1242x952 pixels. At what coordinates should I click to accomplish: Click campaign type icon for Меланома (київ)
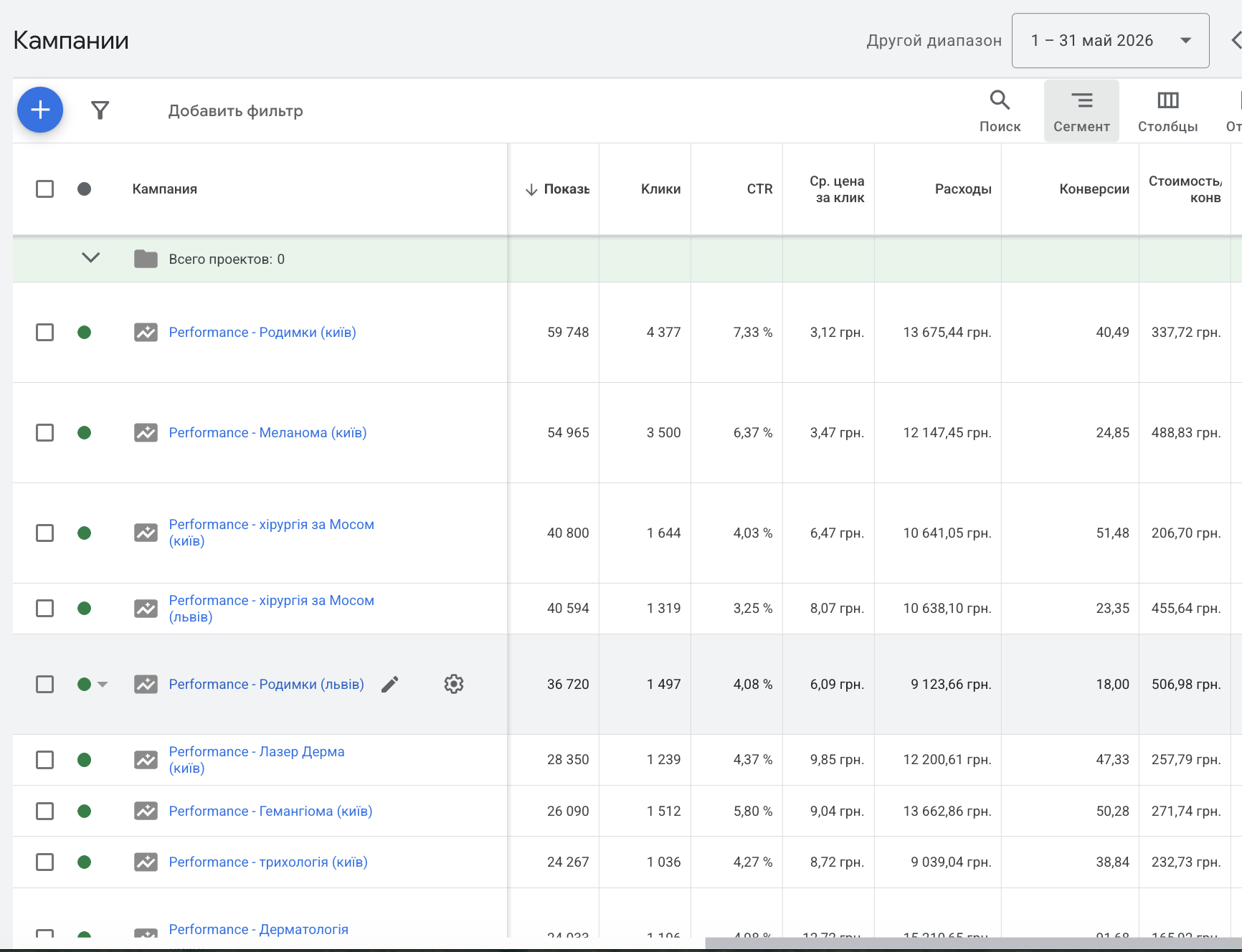146,433
